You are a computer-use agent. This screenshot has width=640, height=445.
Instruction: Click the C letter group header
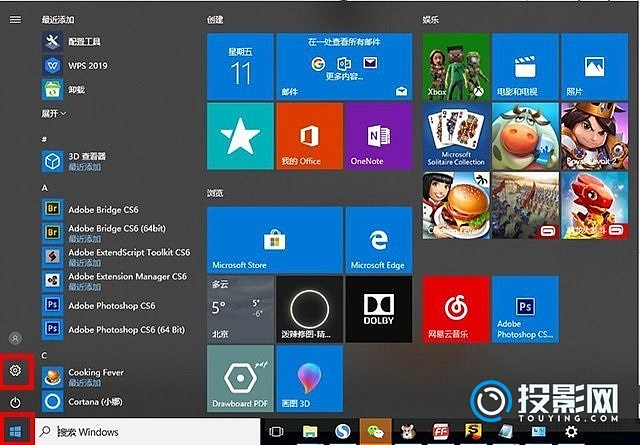click(x=44, y=356)
